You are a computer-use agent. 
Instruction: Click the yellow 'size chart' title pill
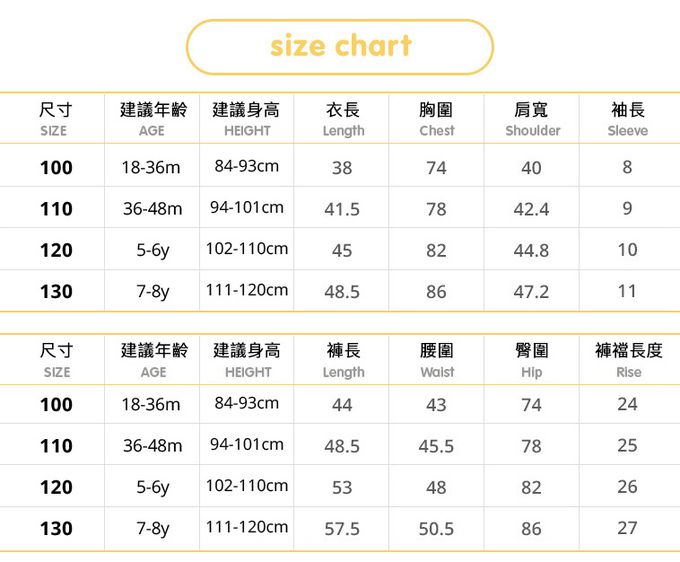tap(340, 46)
